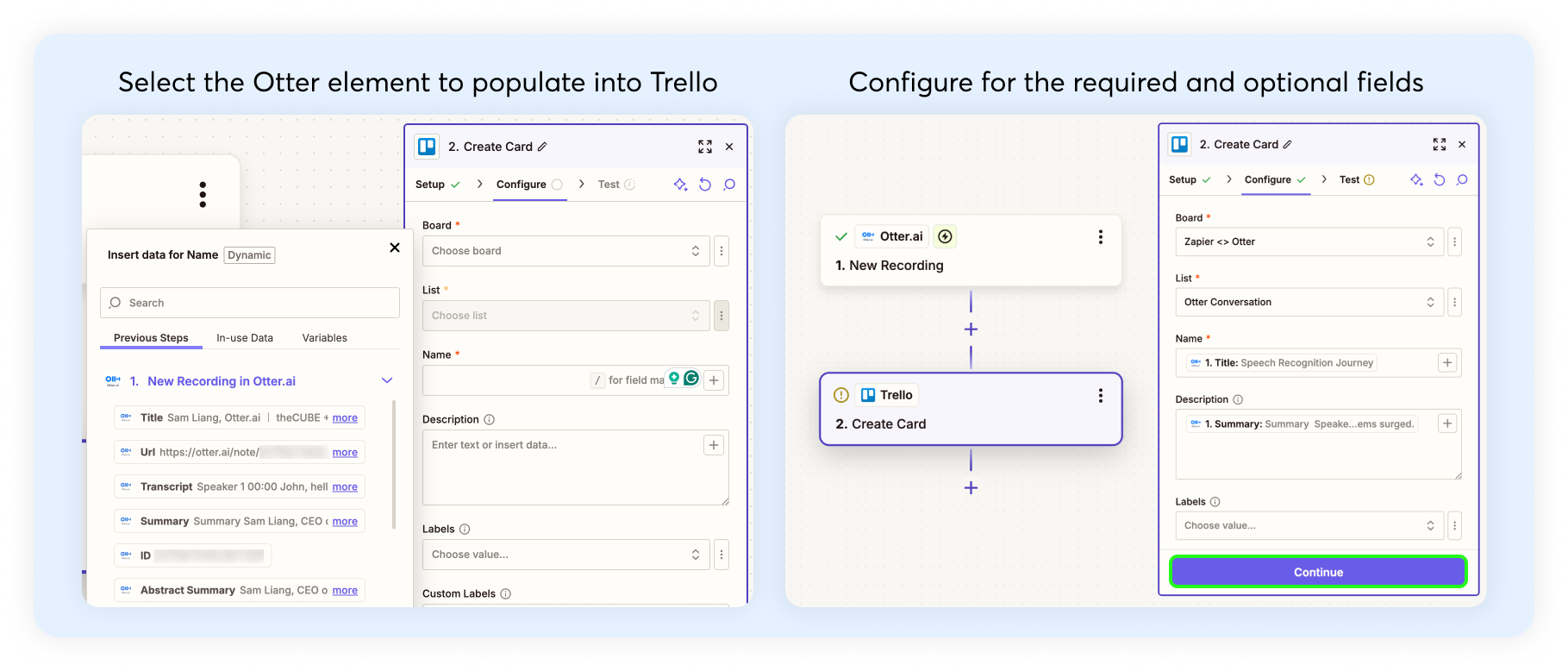Open three-dot menu on Trello Create Card step
Image resolution: width=1568 pixels, height=671 pixels.
click(x=1100, y=396)
